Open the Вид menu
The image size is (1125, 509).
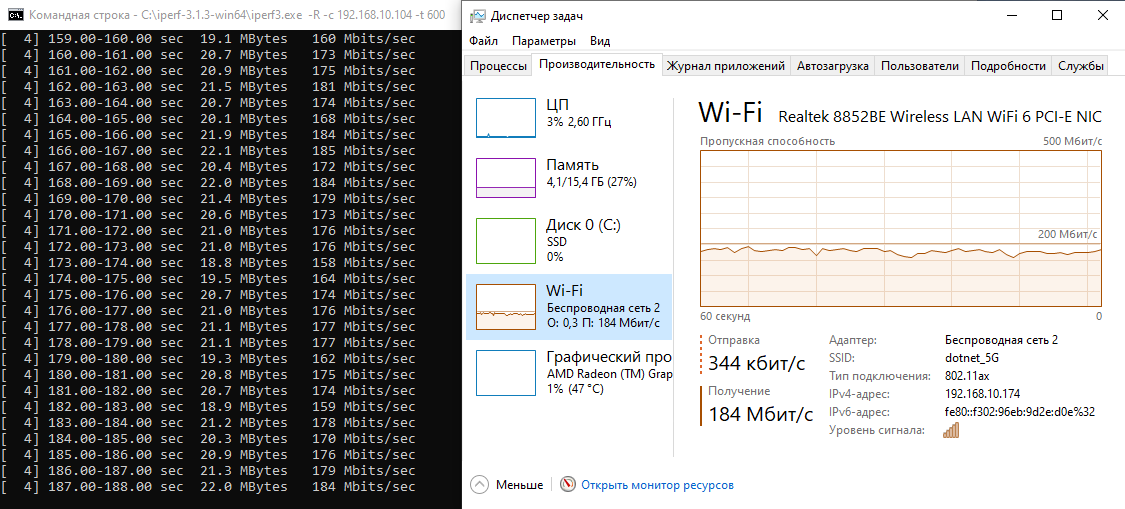pyautogui.click(x=600, y=41)
